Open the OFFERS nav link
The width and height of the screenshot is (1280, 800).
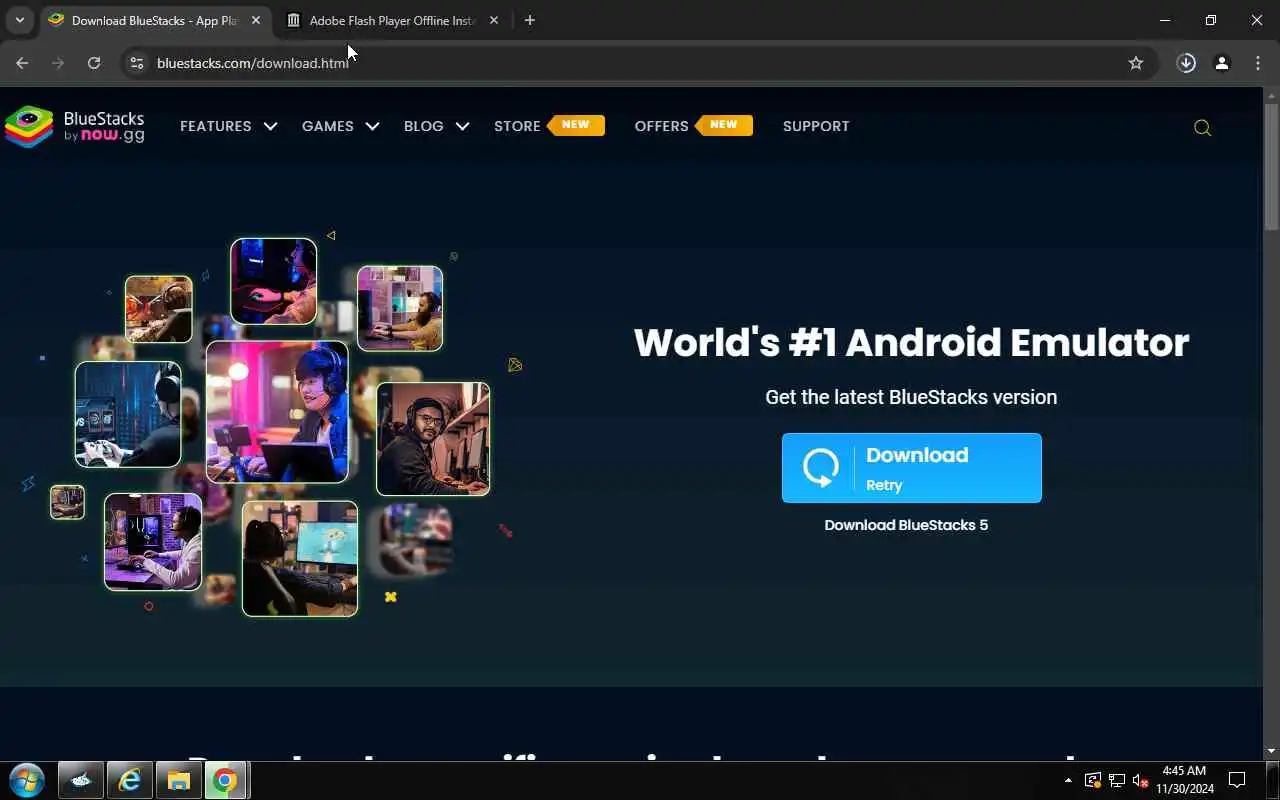point(662,126)
